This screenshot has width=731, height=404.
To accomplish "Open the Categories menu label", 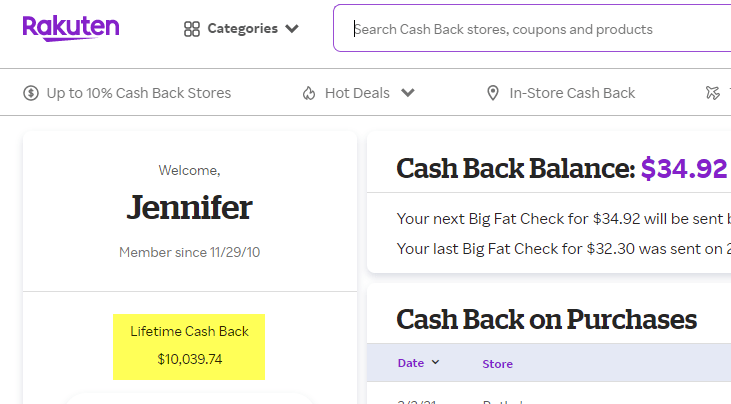I will [x=242, y=29].
